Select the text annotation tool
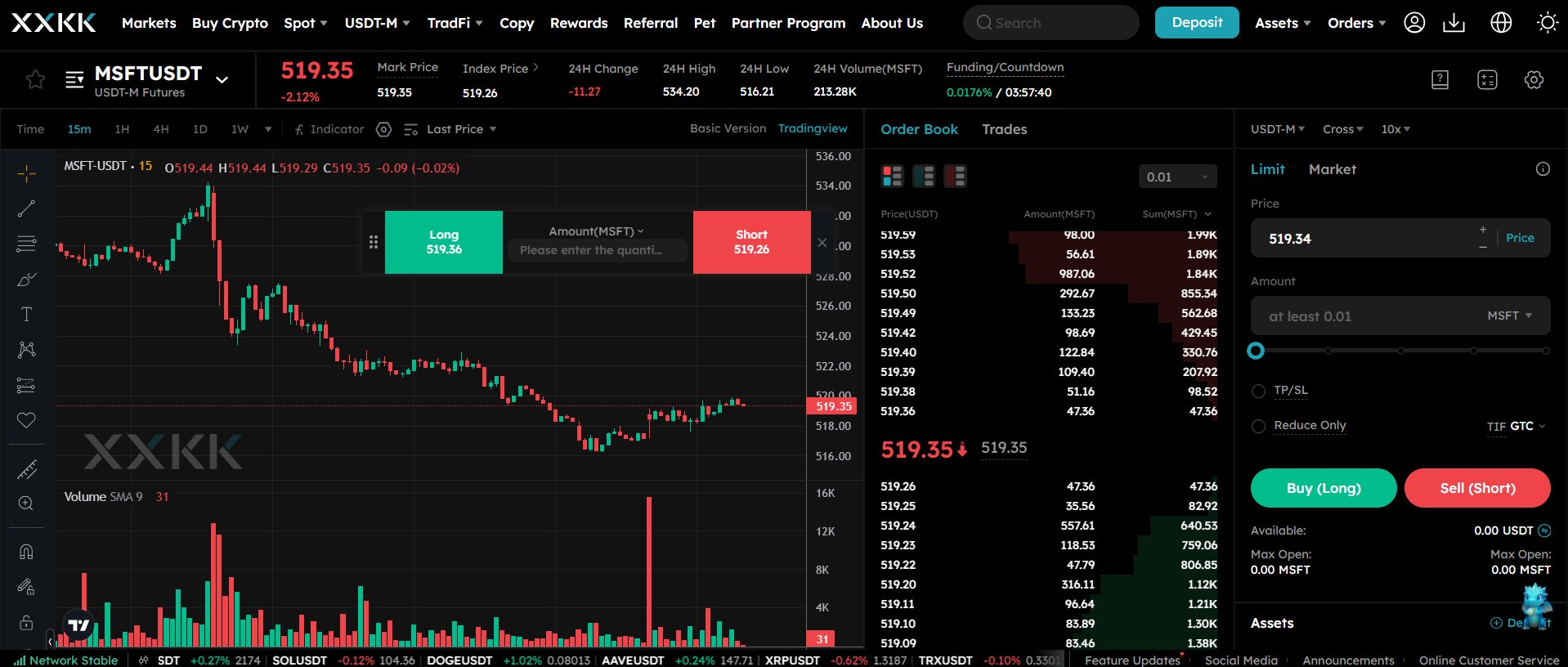 (x=26, y=314)
